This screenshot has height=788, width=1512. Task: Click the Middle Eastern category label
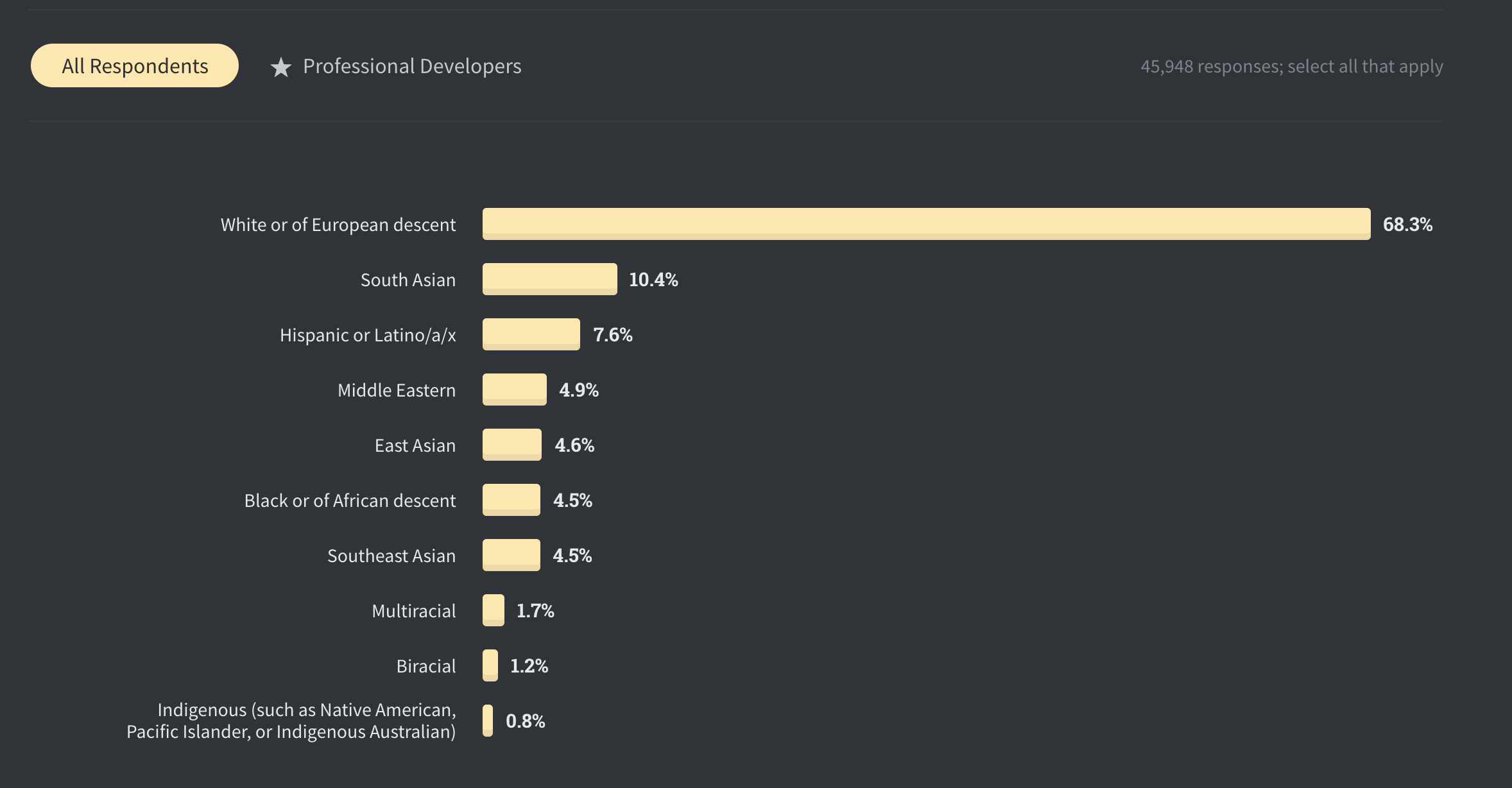[x=396, y=390]
